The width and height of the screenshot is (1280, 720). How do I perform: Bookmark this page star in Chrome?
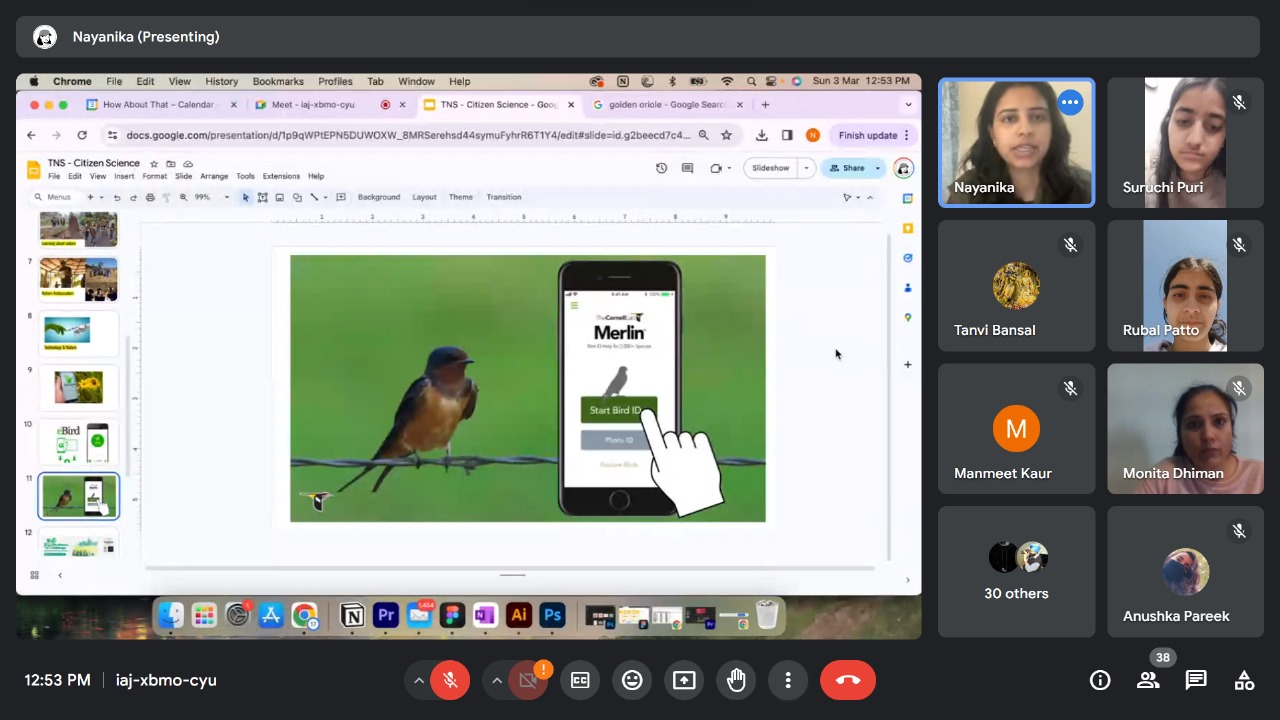click(x=726, y=135)
